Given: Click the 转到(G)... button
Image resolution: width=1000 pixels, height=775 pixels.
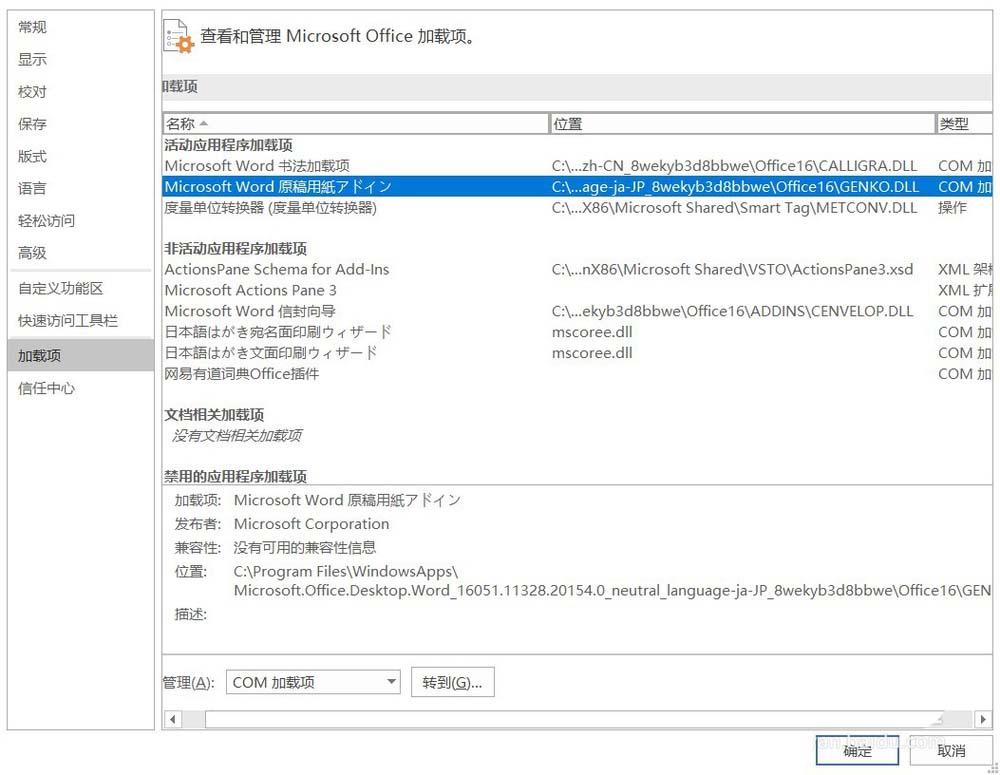Looking at the screenshot, I should 452,683.
